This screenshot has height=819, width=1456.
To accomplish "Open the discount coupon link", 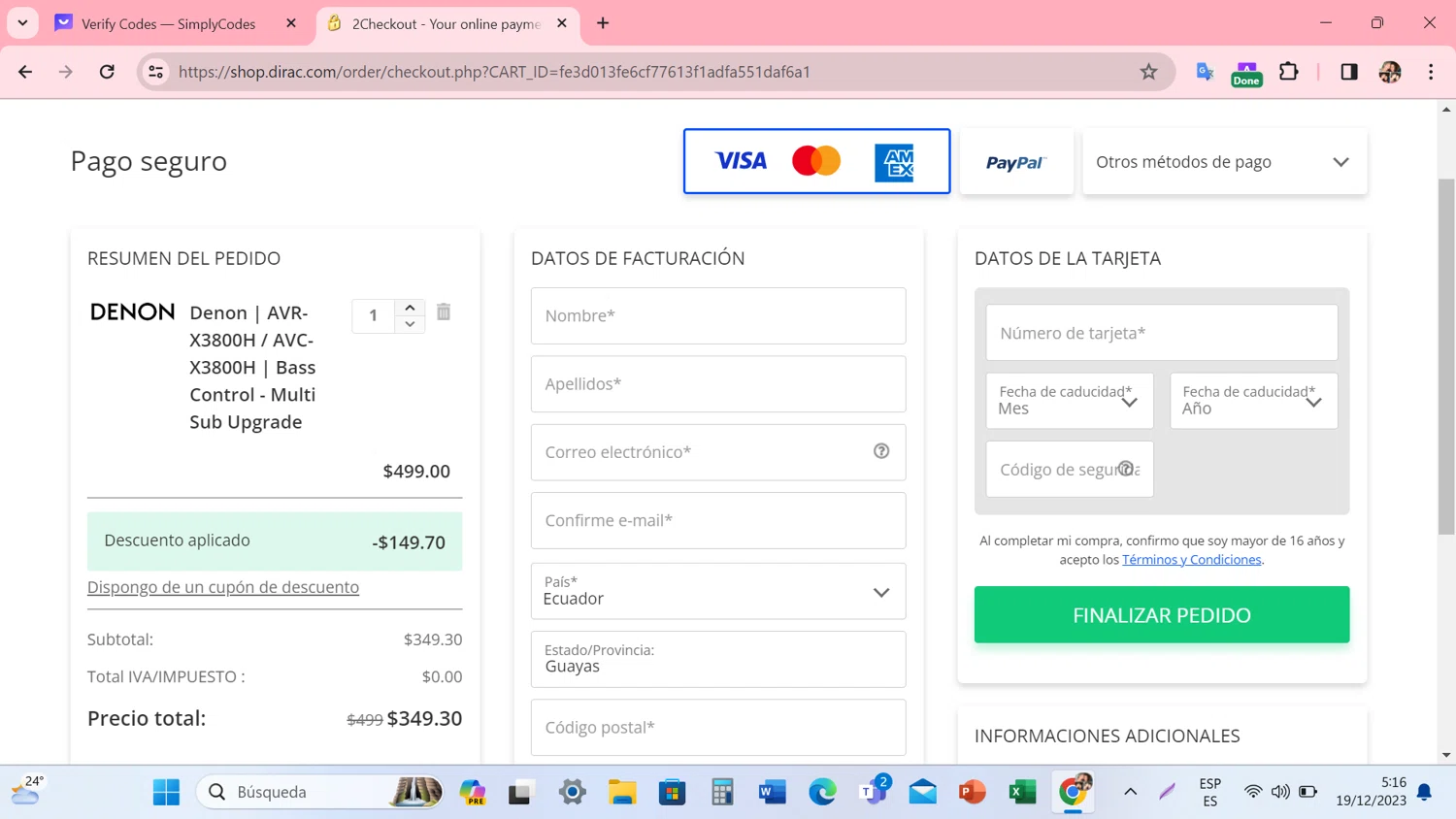I will 223,587.
